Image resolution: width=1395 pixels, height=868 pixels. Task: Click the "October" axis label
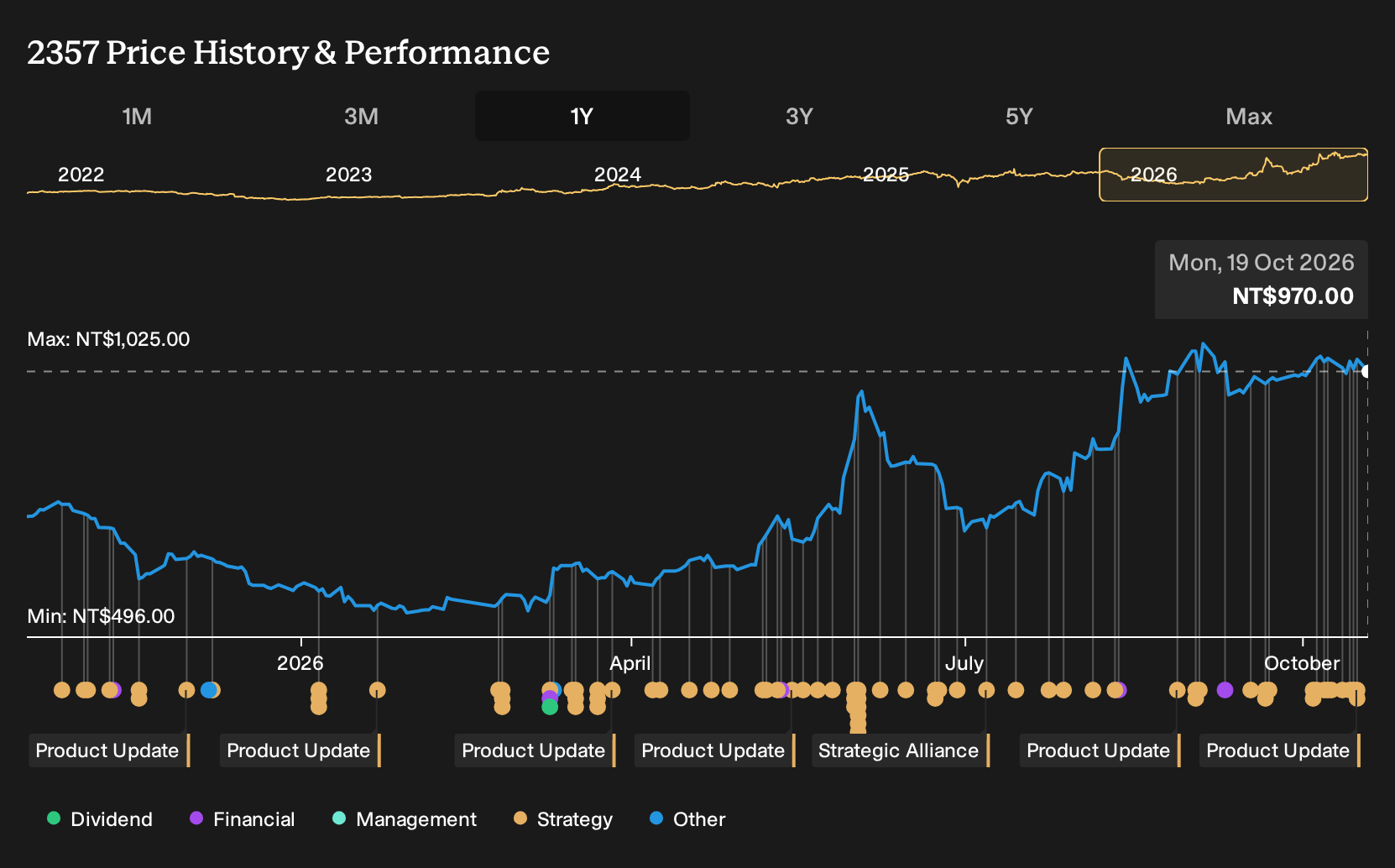click(x=1302, y=663)
